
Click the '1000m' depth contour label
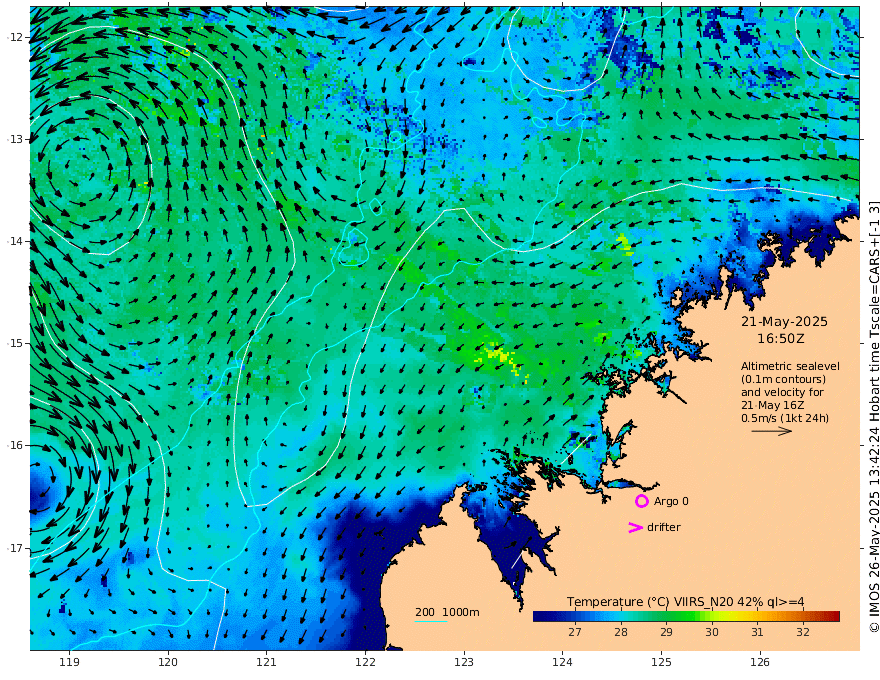click(x=461, y=612)
